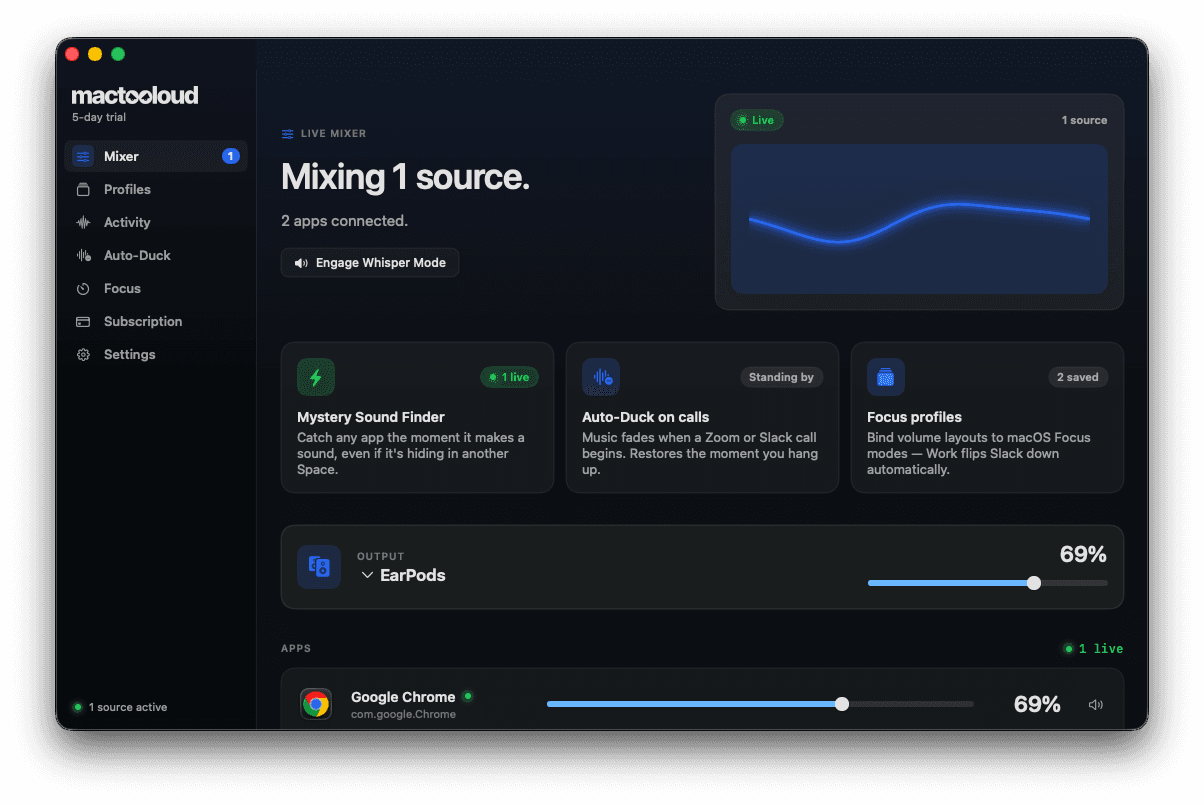
Task: Click the Google Chrome app icon
Action: 316,704
